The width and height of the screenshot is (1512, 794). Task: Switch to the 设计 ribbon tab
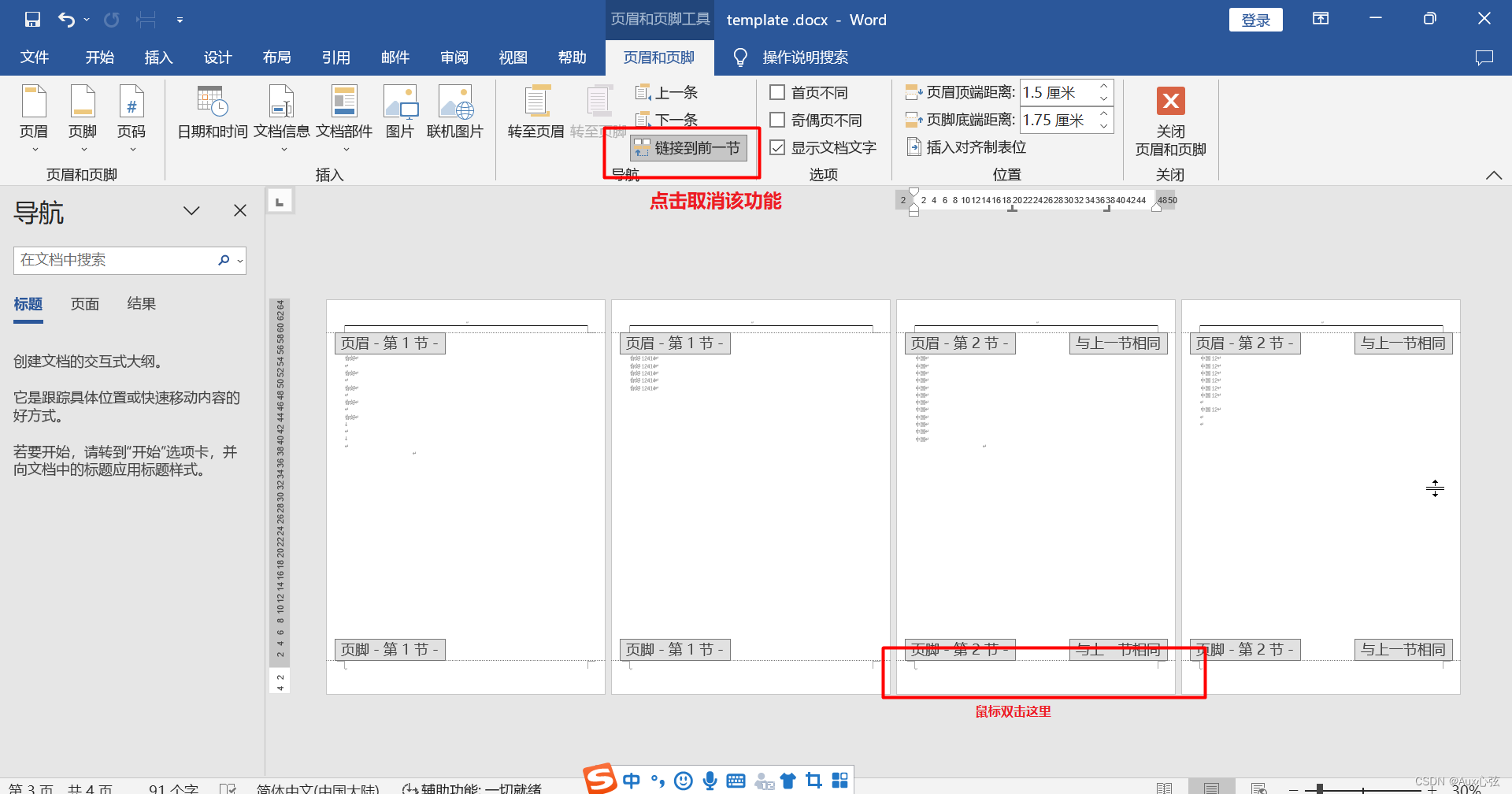(x=217, y=57)
